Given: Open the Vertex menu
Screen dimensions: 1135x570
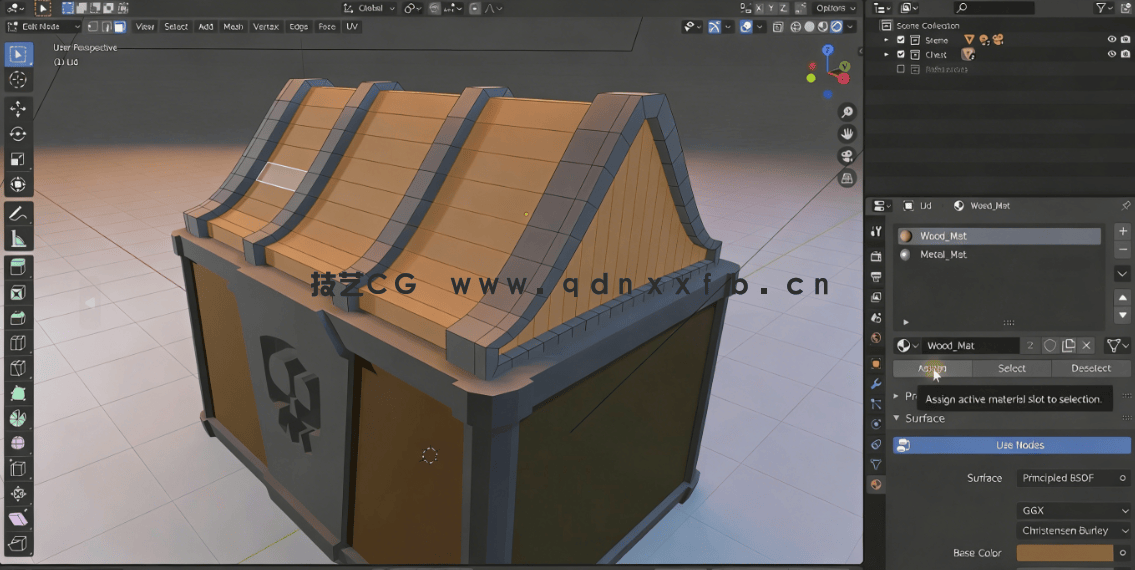Looking at the screenshot, I should point(266,27).
